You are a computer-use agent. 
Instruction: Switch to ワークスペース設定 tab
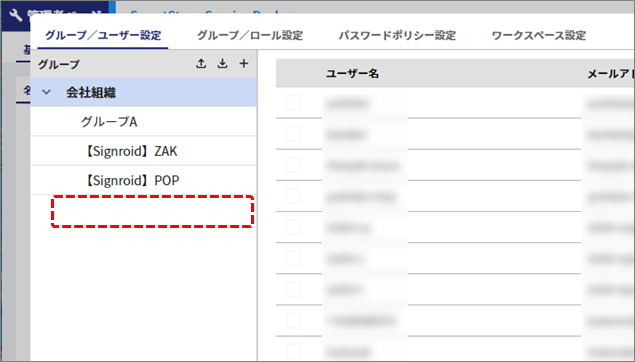(539, 35)
